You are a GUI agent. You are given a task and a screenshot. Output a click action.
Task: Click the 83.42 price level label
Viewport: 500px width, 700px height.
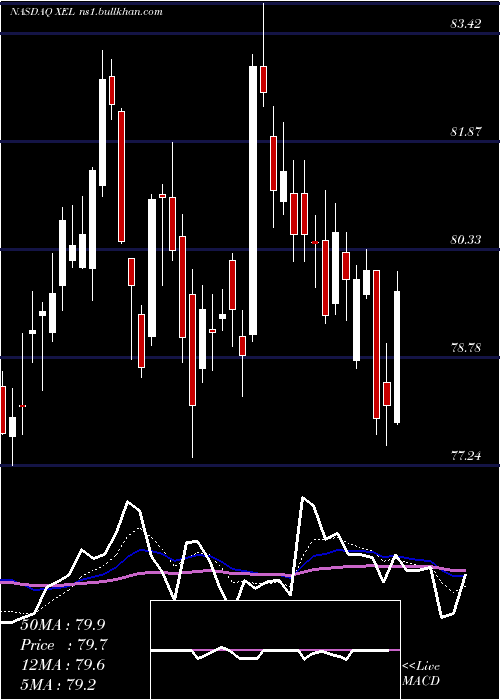[x=466, y=24]
